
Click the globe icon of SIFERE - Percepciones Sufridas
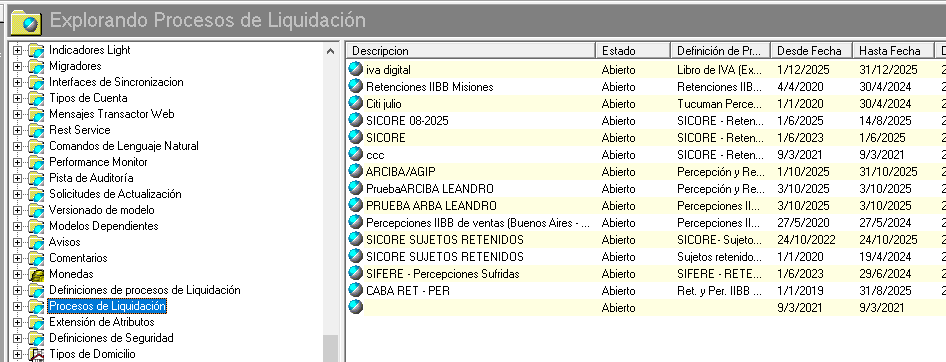(x=356, y=273)
